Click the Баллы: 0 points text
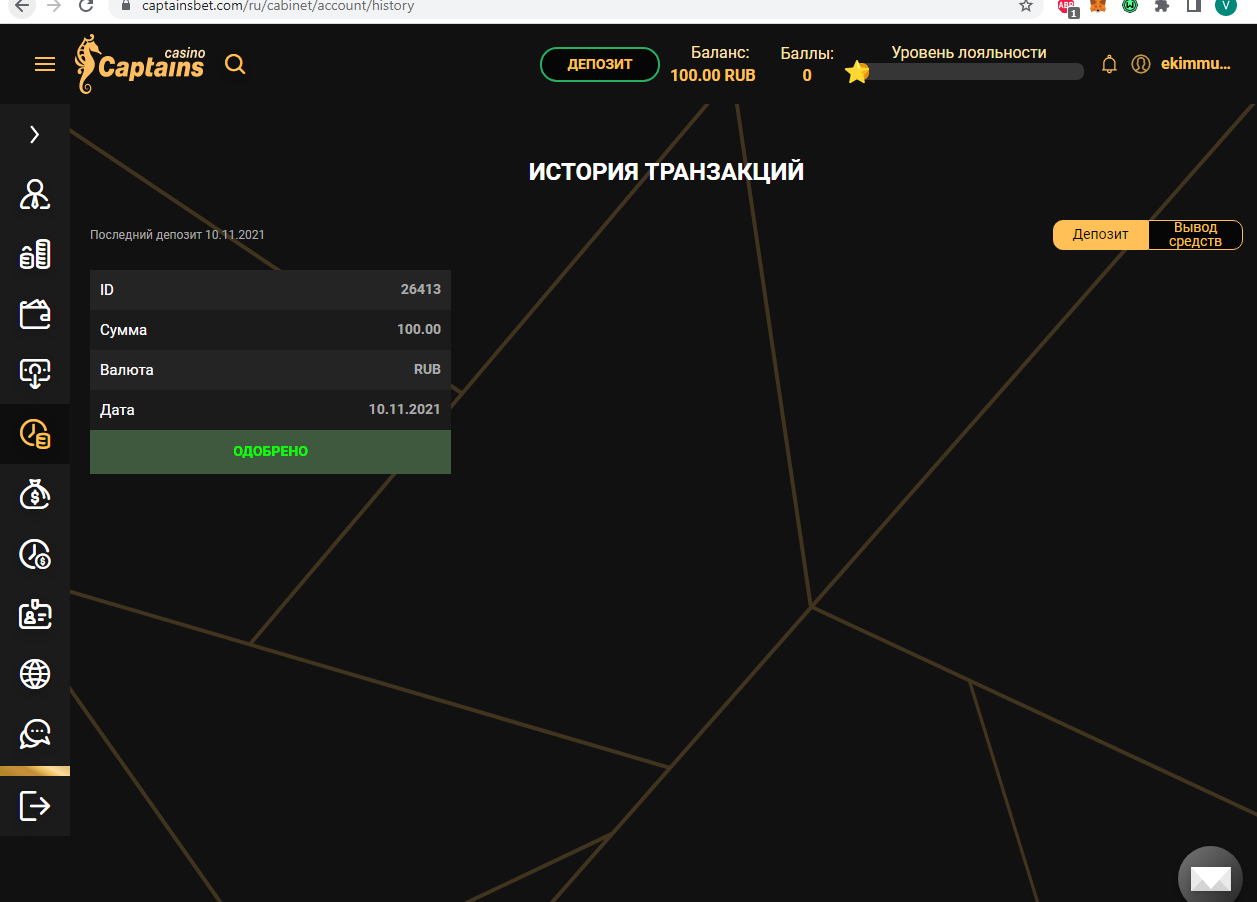This screenshot has height=902, width=1257. [807, 64]
